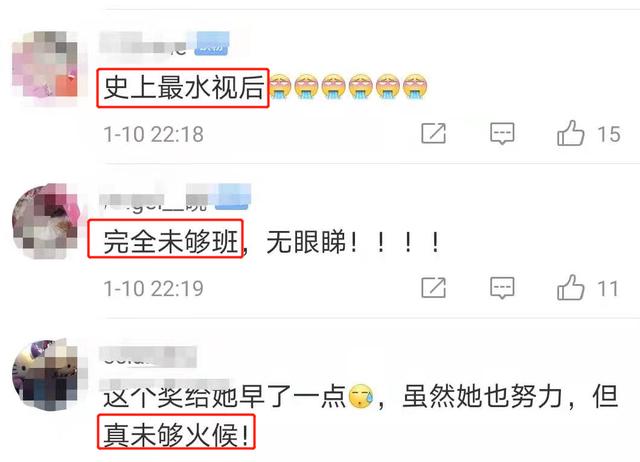Screen dimensions: 640x462
Task: Tap the 11 like count
Action: 608,288
